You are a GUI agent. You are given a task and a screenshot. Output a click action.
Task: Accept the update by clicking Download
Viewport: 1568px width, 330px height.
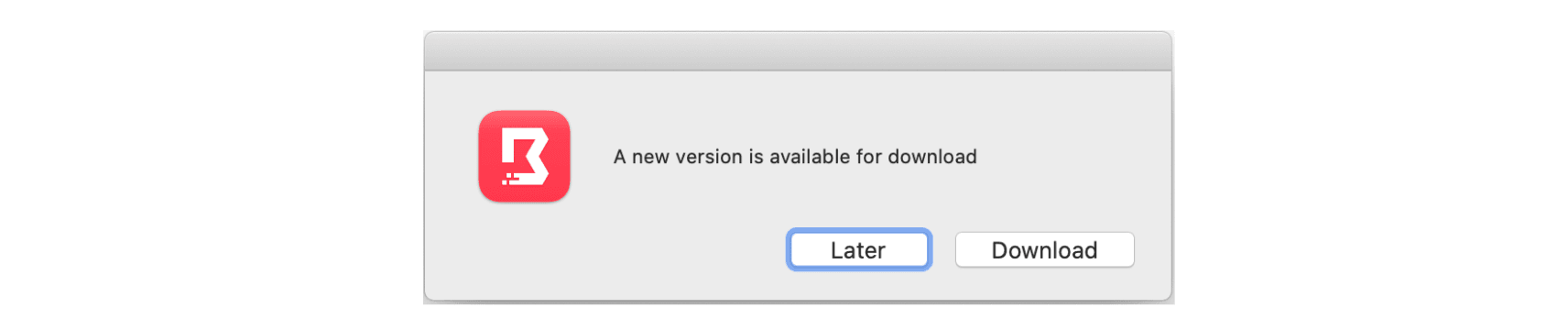click(x=1044, y=249)
